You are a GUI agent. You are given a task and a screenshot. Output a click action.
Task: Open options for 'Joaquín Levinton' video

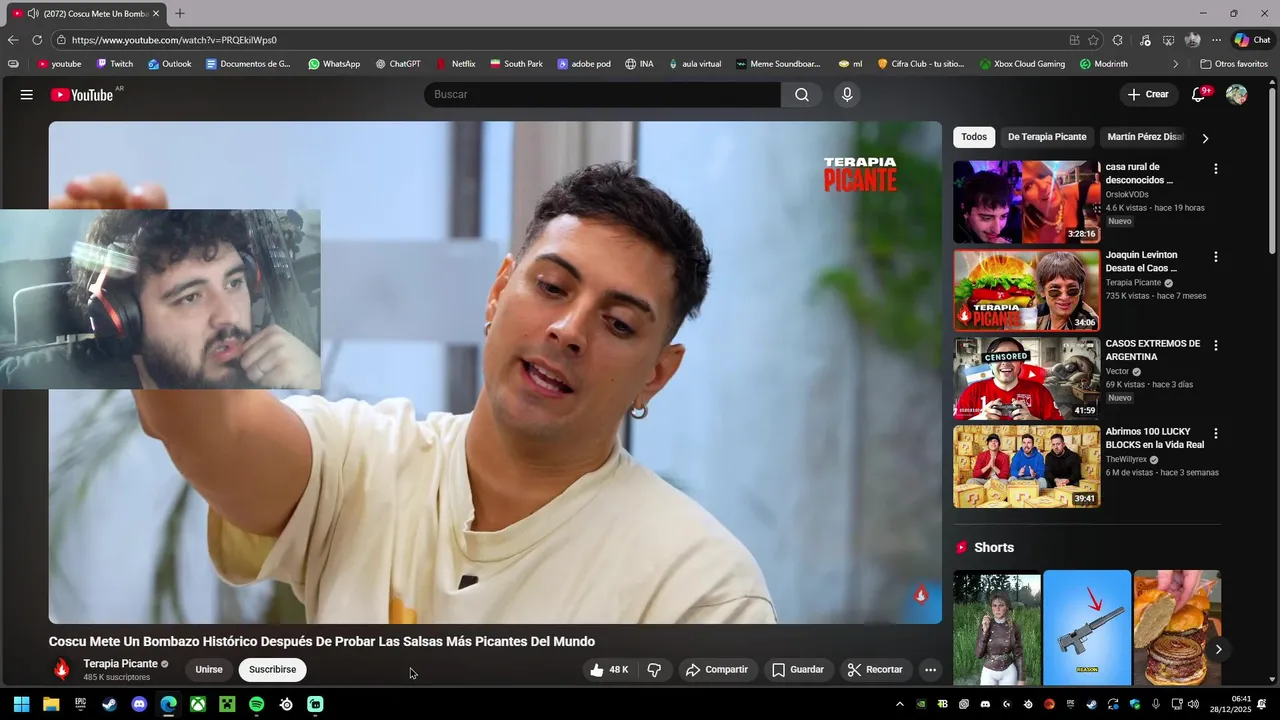[1216, 257]
